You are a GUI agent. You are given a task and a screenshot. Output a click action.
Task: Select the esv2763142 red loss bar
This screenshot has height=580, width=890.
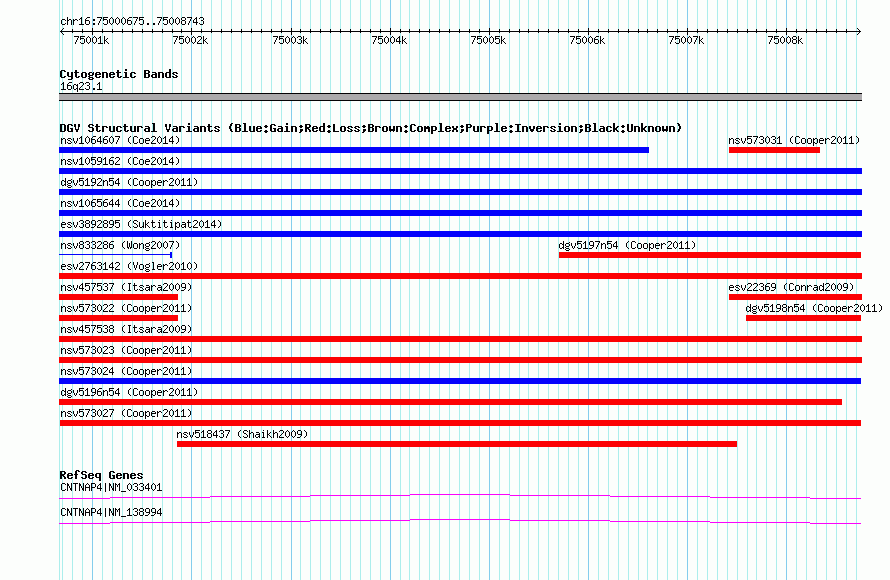point(460,276)
